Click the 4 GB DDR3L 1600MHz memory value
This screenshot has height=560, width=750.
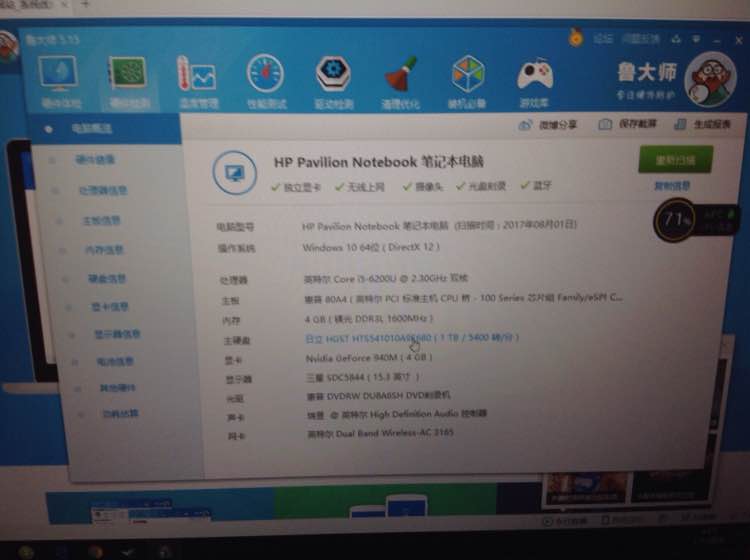pyautogui.click(x=369, y=318)
